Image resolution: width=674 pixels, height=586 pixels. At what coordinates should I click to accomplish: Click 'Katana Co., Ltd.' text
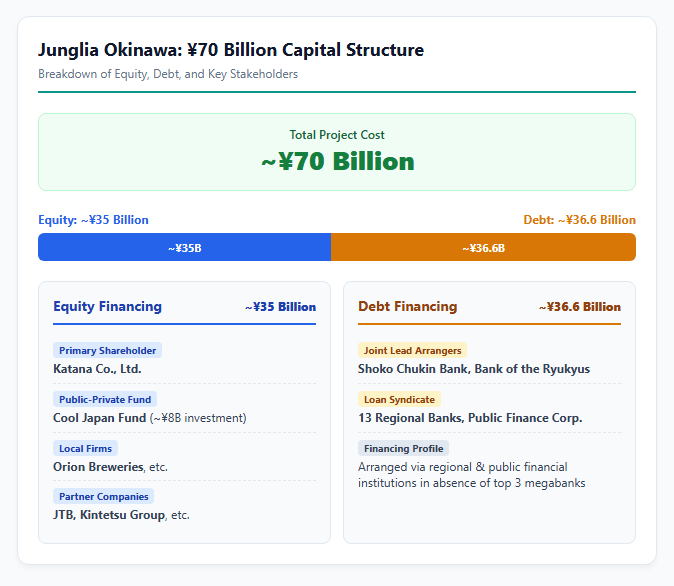tap(97, 369)
